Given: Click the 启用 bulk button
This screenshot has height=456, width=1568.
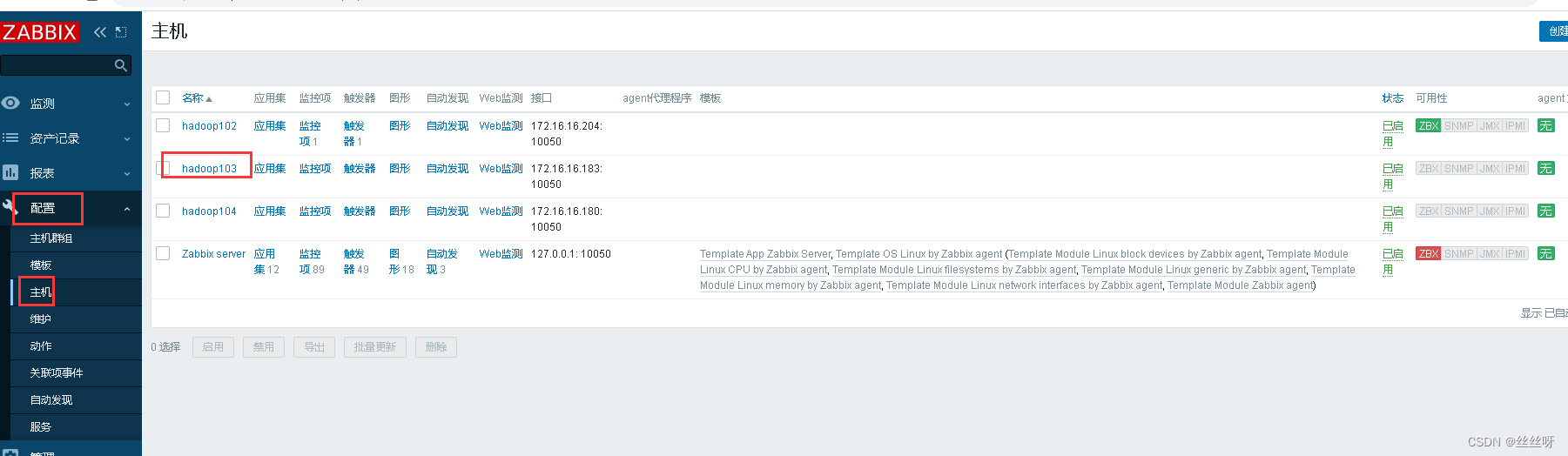Looking at the screenshot, I should tap(213, 347).
